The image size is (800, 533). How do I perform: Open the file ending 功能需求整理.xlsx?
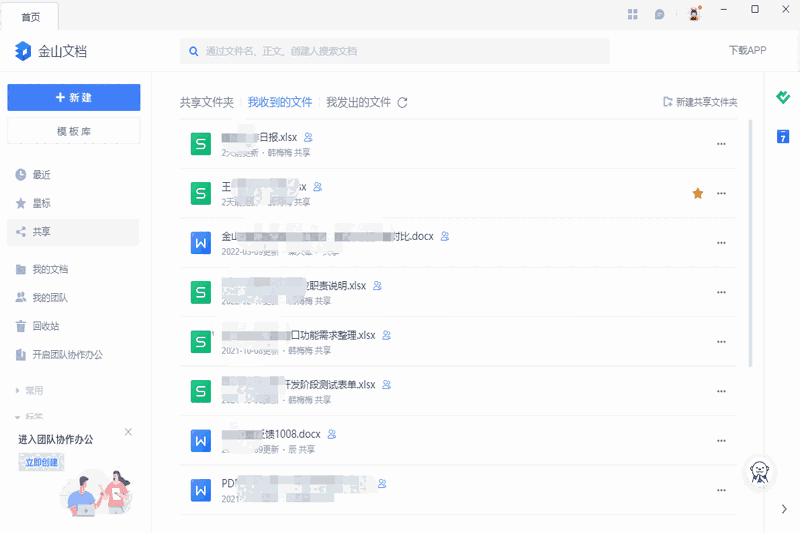[298, 335]
